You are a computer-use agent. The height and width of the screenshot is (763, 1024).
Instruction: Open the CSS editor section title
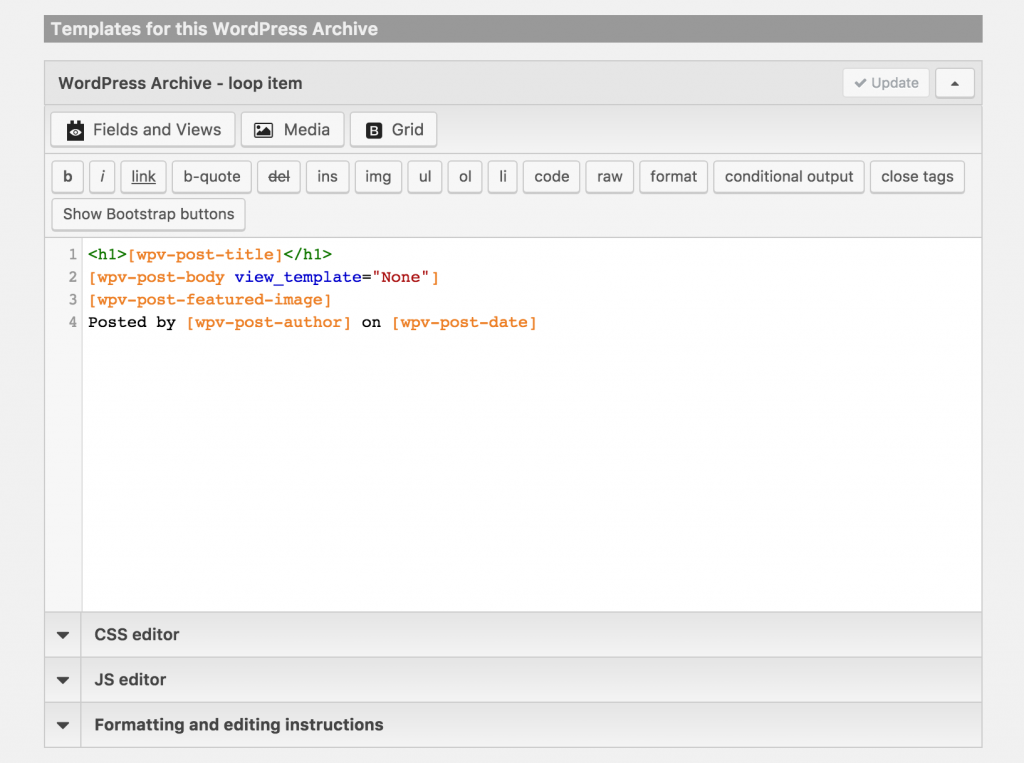136,634
